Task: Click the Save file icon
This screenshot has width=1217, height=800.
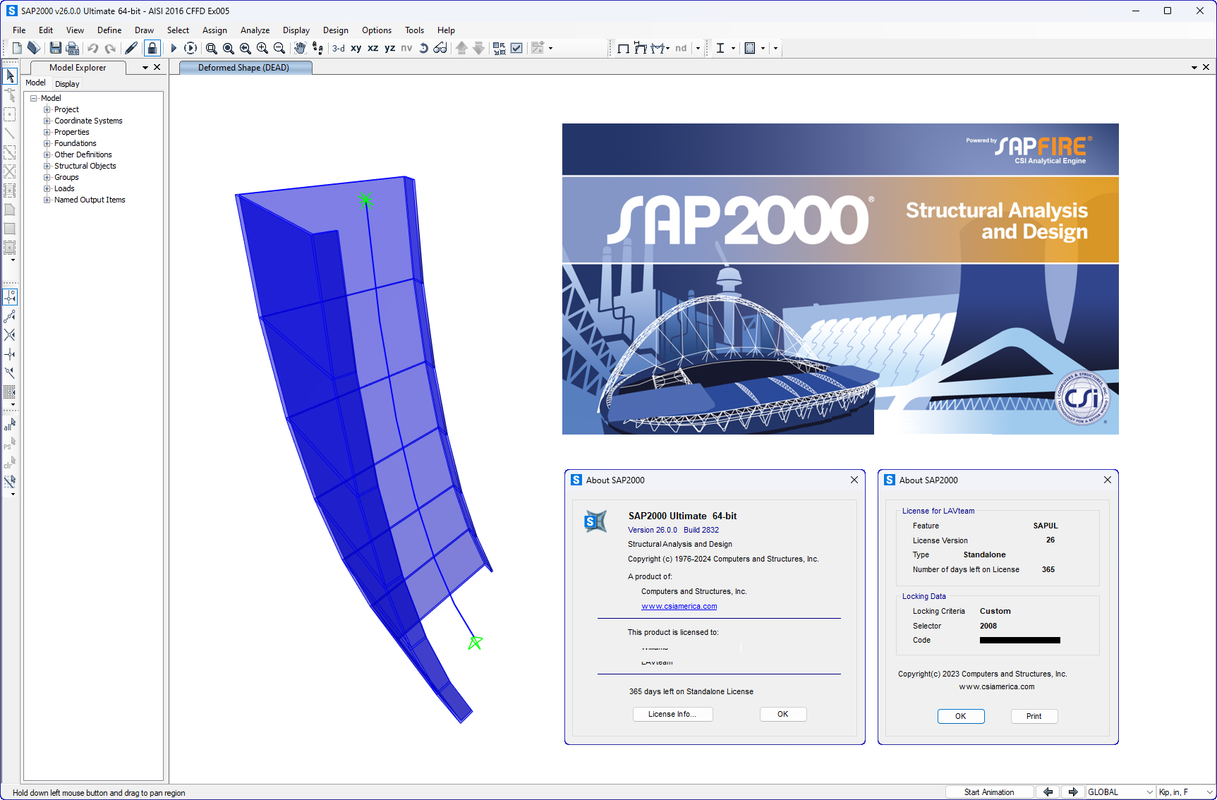Action: 56,48
